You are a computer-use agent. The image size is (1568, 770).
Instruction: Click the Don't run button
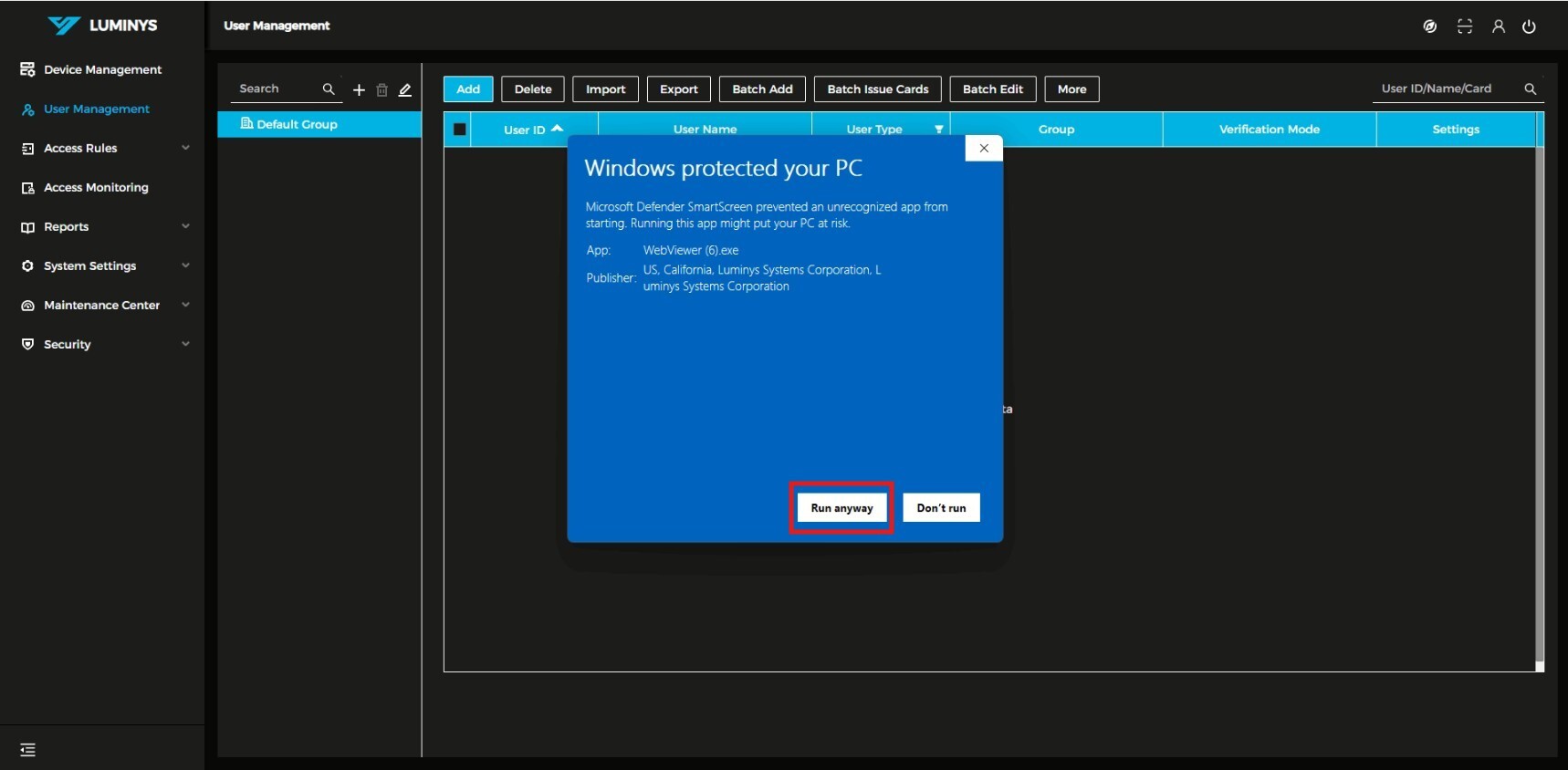coord(941,508)
